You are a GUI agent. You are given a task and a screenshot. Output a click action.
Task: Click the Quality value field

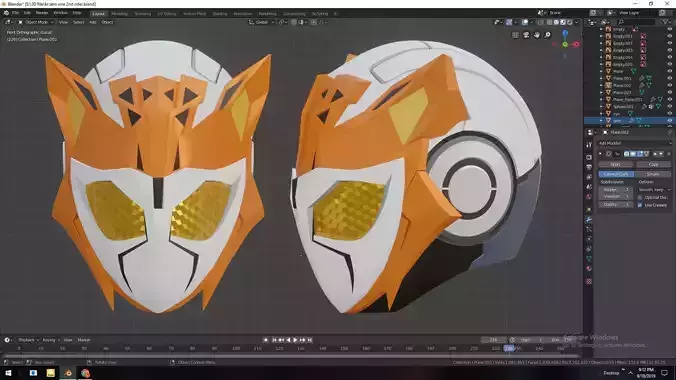616,205
